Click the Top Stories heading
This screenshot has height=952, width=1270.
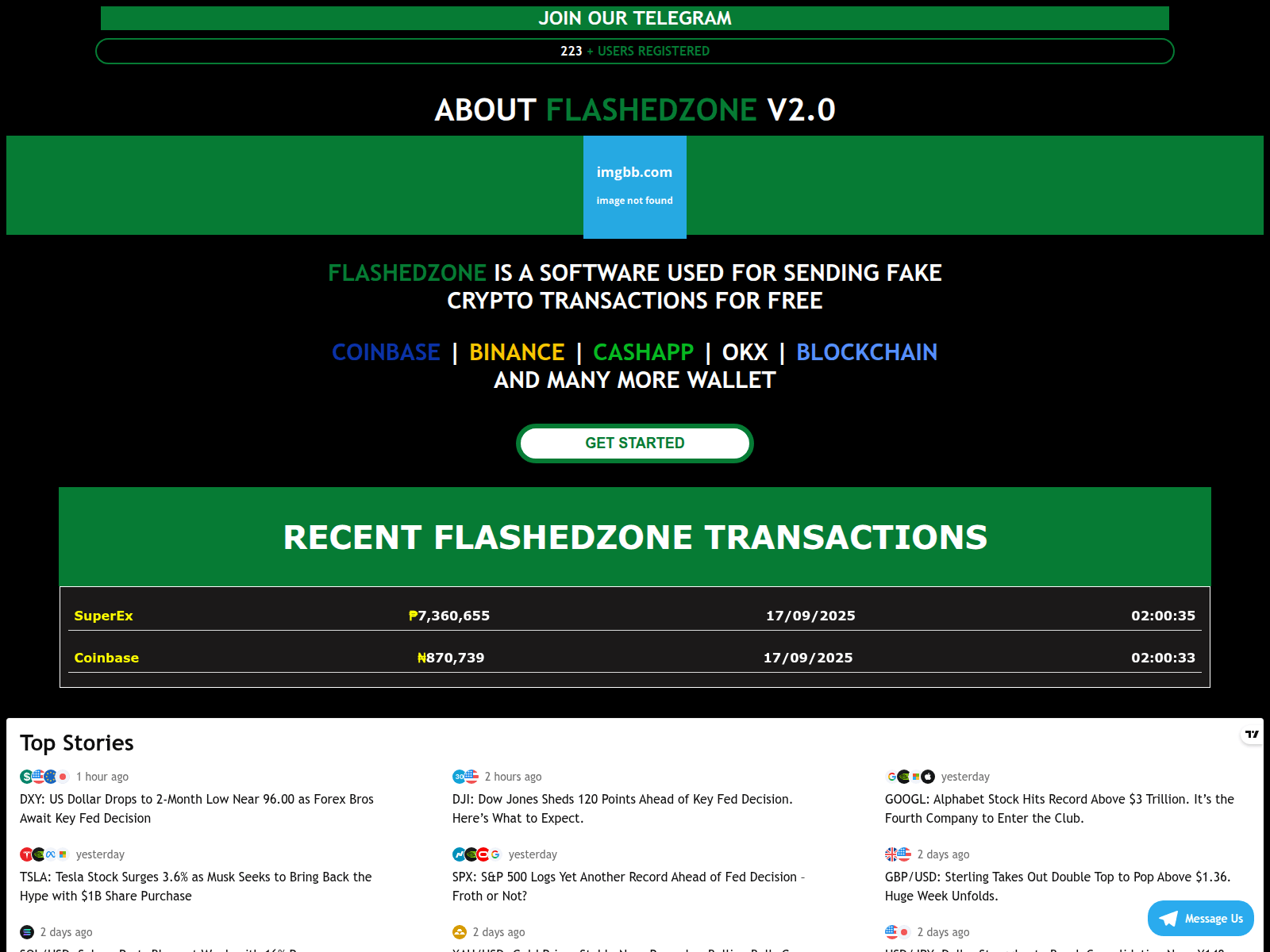[77, 743]
